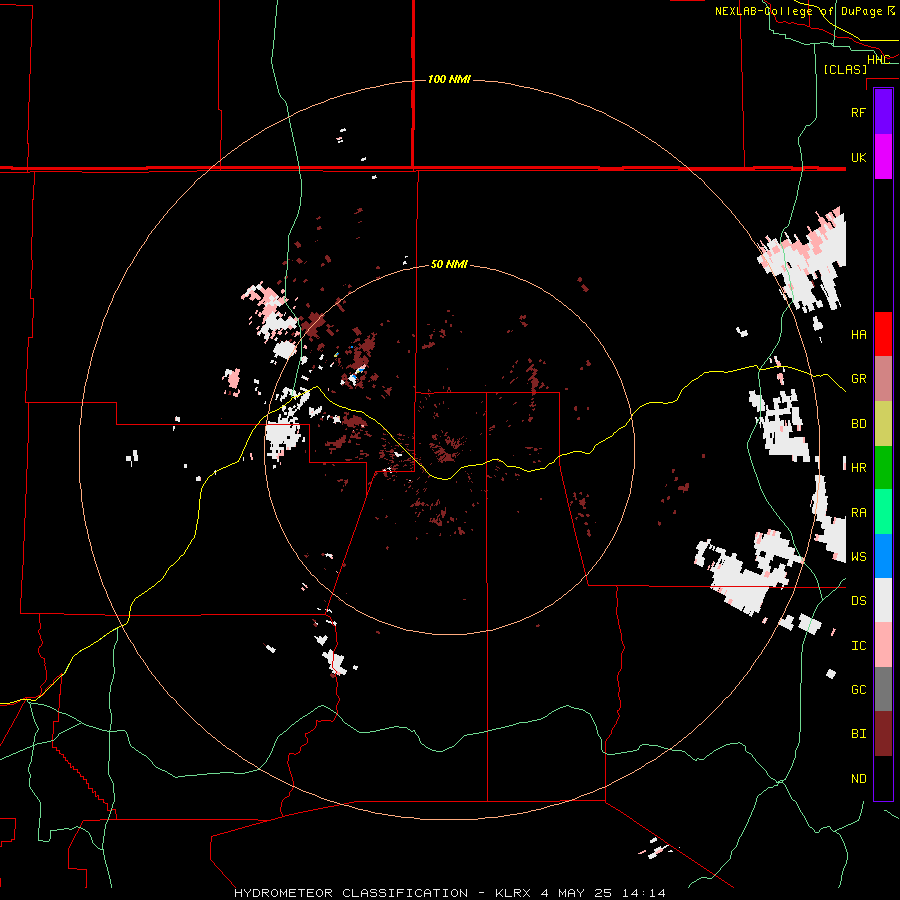900x900 pixels.
Task: Click the GC gray legend swatch
Action: coord(883,689)
